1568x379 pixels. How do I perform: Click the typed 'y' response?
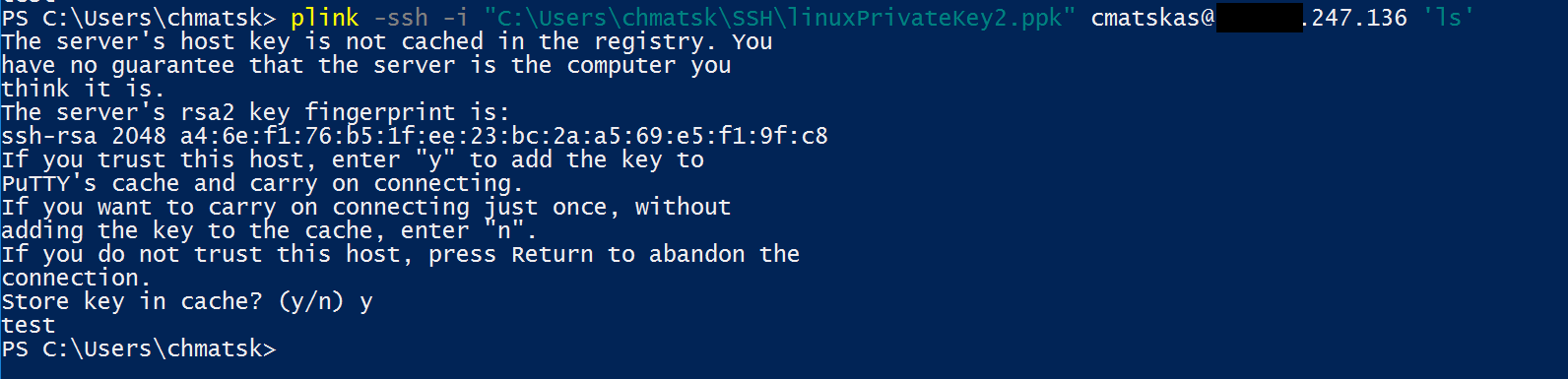click(366, 303)
